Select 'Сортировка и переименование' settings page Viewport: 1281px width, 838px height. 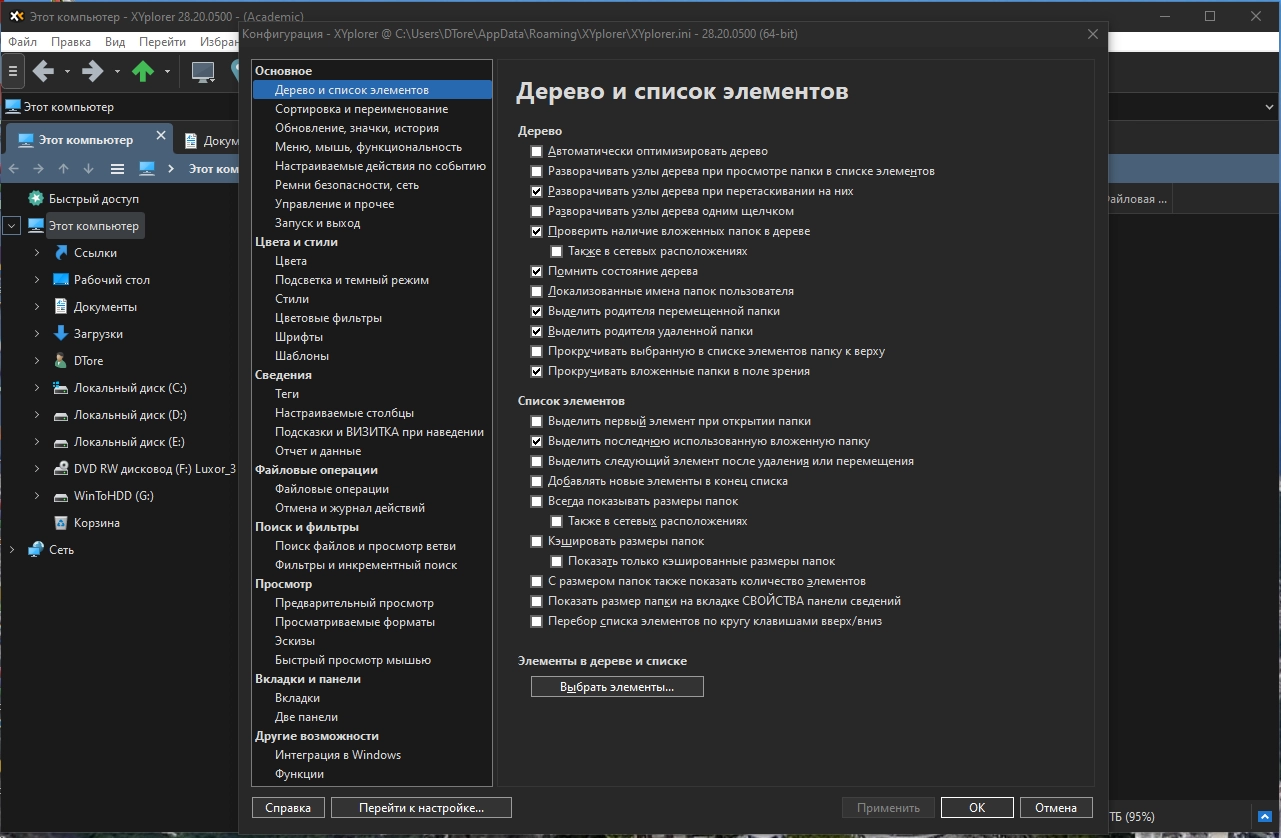(361, 109)
